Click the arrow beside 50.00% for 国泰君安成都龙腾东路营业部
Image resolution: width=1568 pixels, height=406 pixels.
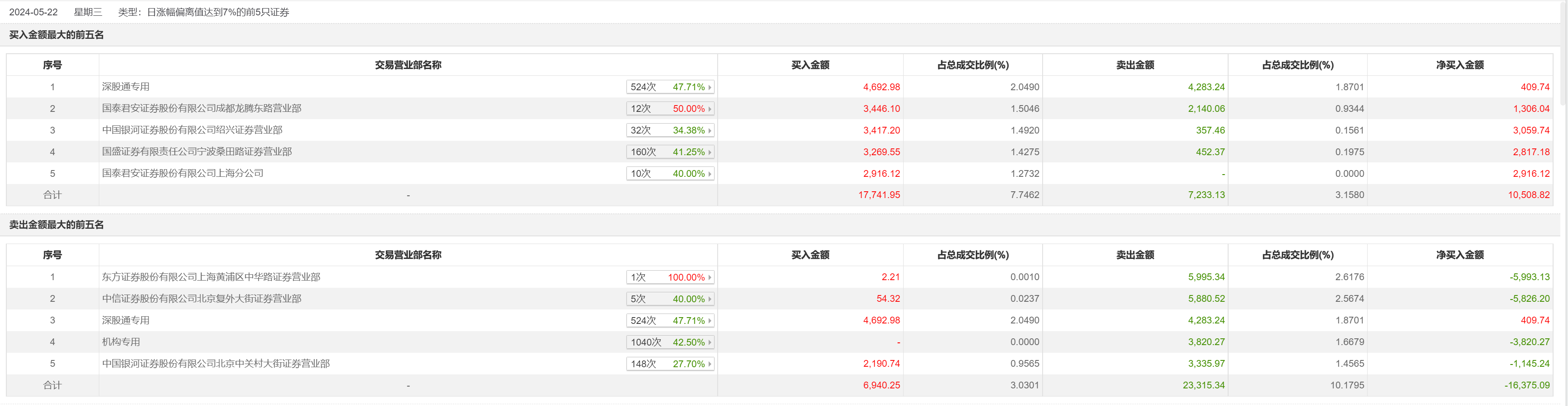(x=710, y=109)
